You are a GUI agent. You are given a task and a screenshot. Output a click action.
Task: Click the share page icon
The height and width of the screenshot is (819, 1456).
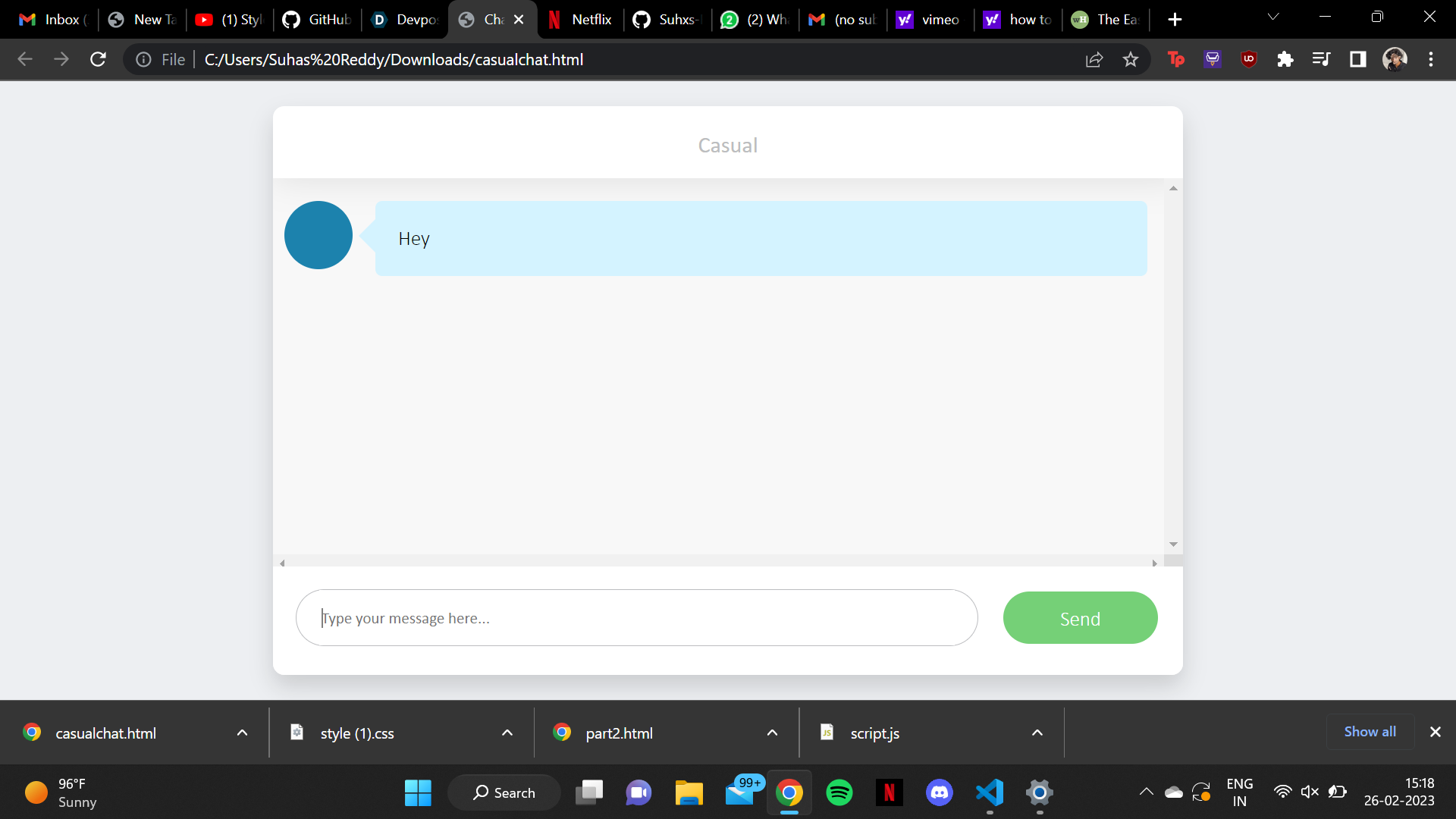[1094, 59]
